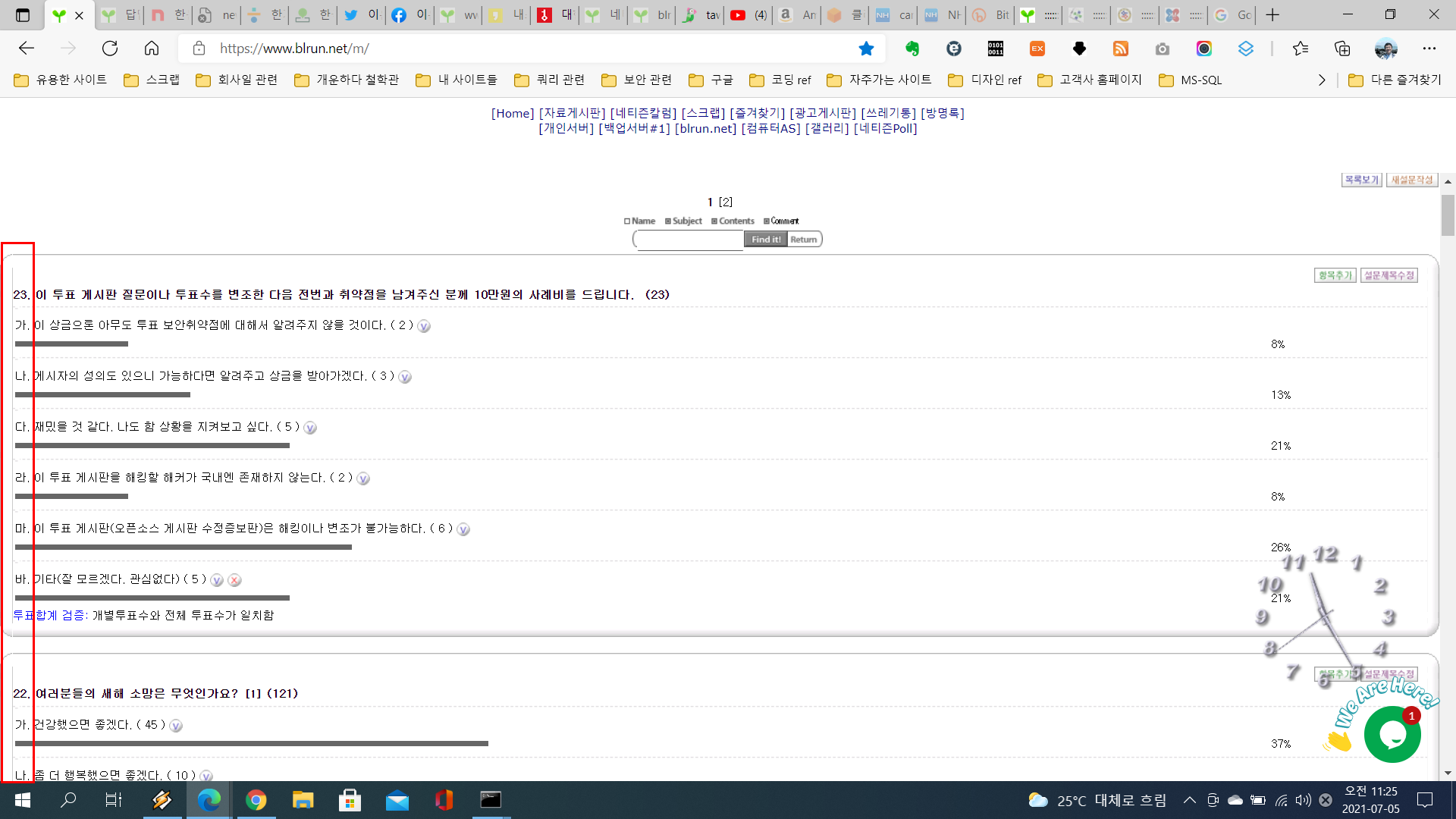Expand the bookmarks bar overflow chevron
The image size is (1456, 819).
[1322, 80]
